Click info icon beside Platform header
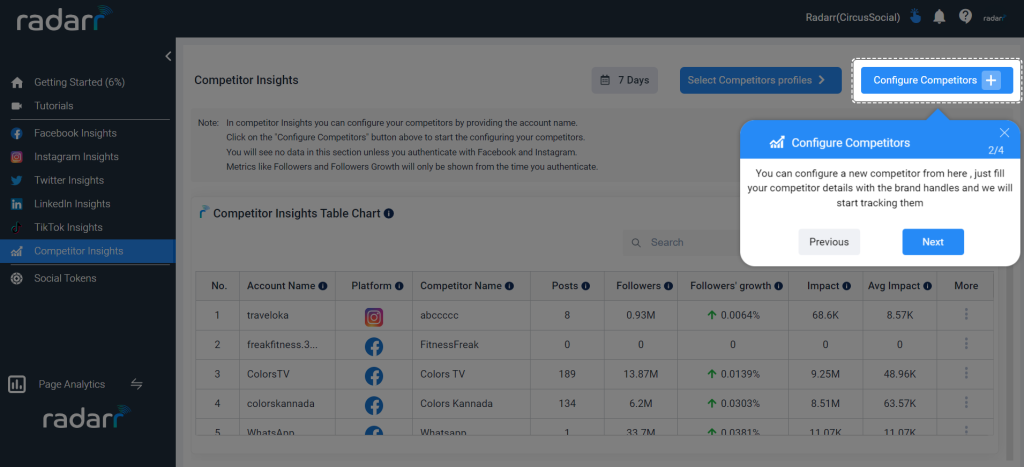This screenshot has width=1024, height=467. pos(399,286)
